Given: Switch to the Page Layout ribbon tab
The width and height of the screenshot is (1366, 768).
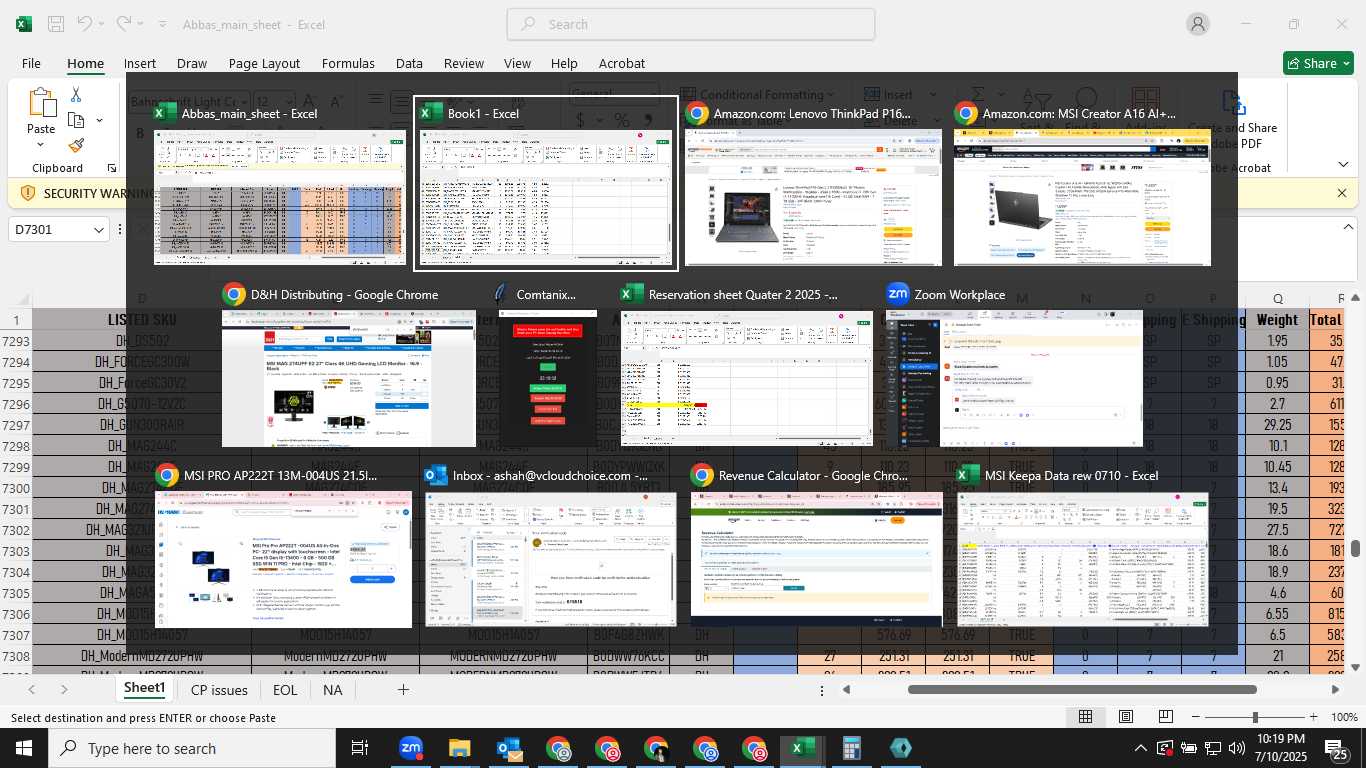Looking at the screenshot, I should (264, 63).
